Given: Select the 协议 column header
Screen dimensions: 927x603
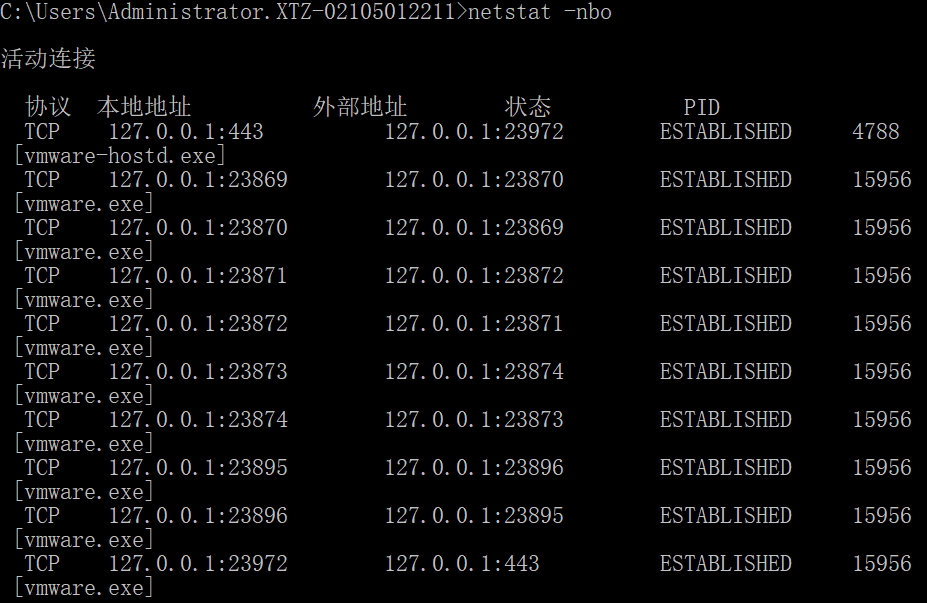Looking at the screenshot, I should point(49,107).
